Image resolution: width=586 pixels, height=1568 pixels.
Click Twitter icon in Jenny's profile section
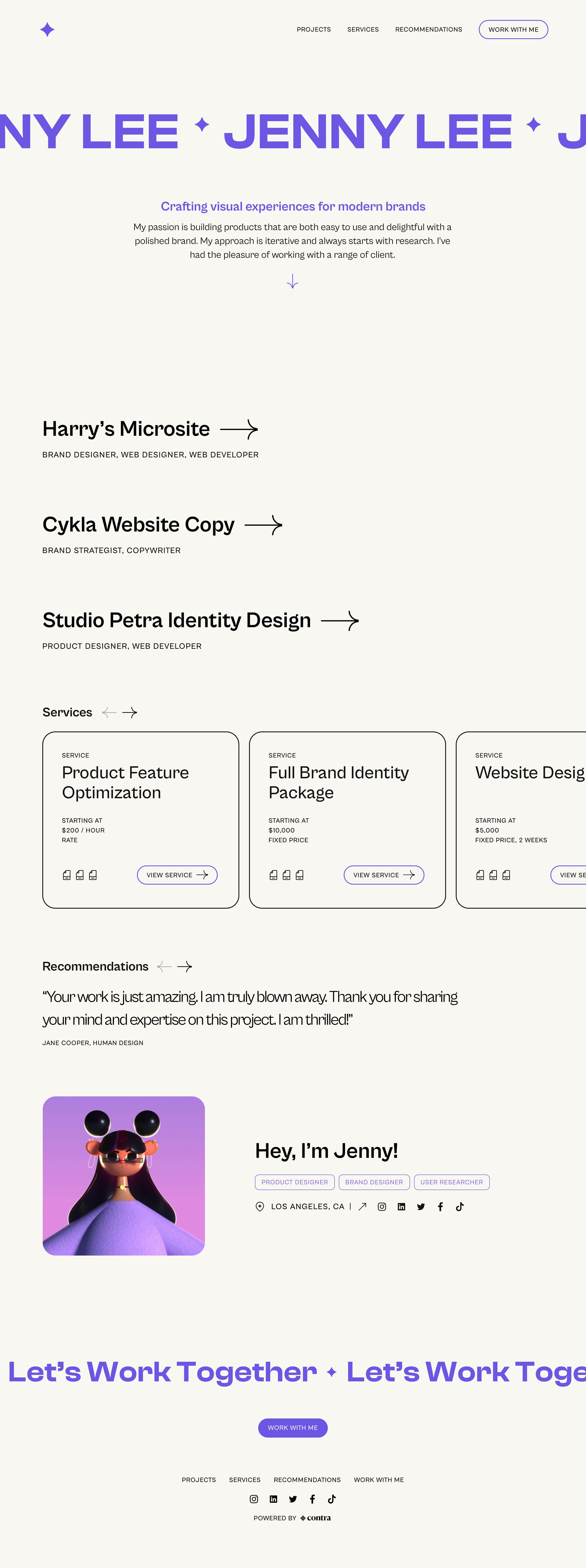click(420, 1206)
